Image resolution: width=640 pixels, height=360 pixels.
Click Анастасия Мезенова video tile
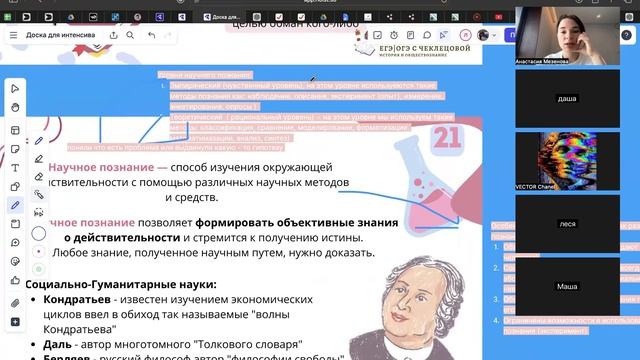567,36
